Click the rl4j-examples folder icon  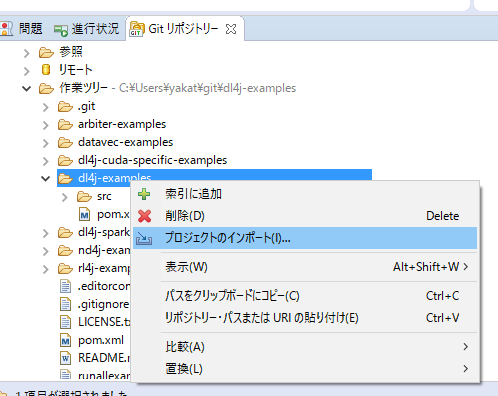pyautogui.click(x=65, y=269)
